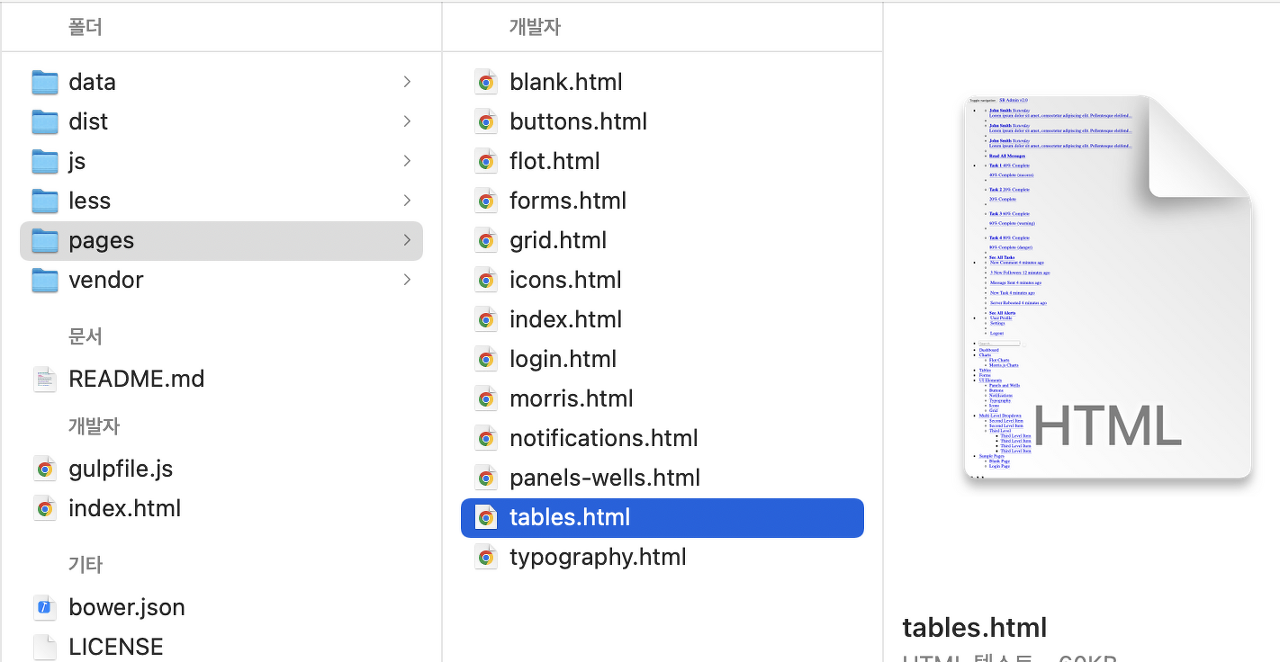Click the vendor folder icon
The image size is (1280, 662).
45,280
